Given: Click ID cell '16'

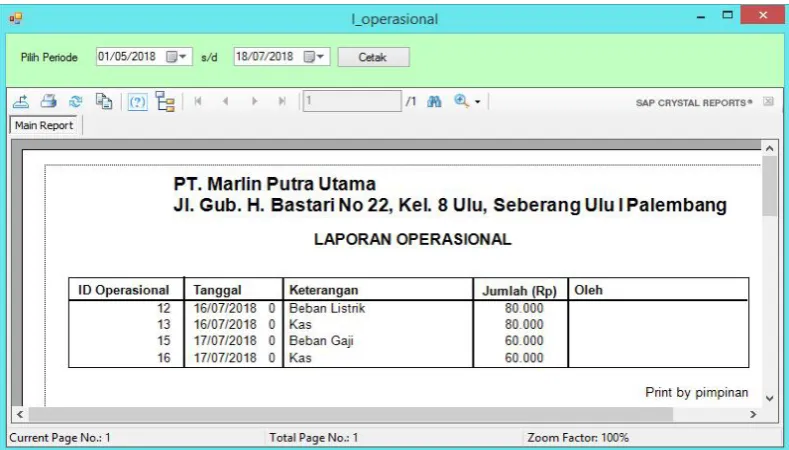Looking at the screenshot, I should (164, 358).
